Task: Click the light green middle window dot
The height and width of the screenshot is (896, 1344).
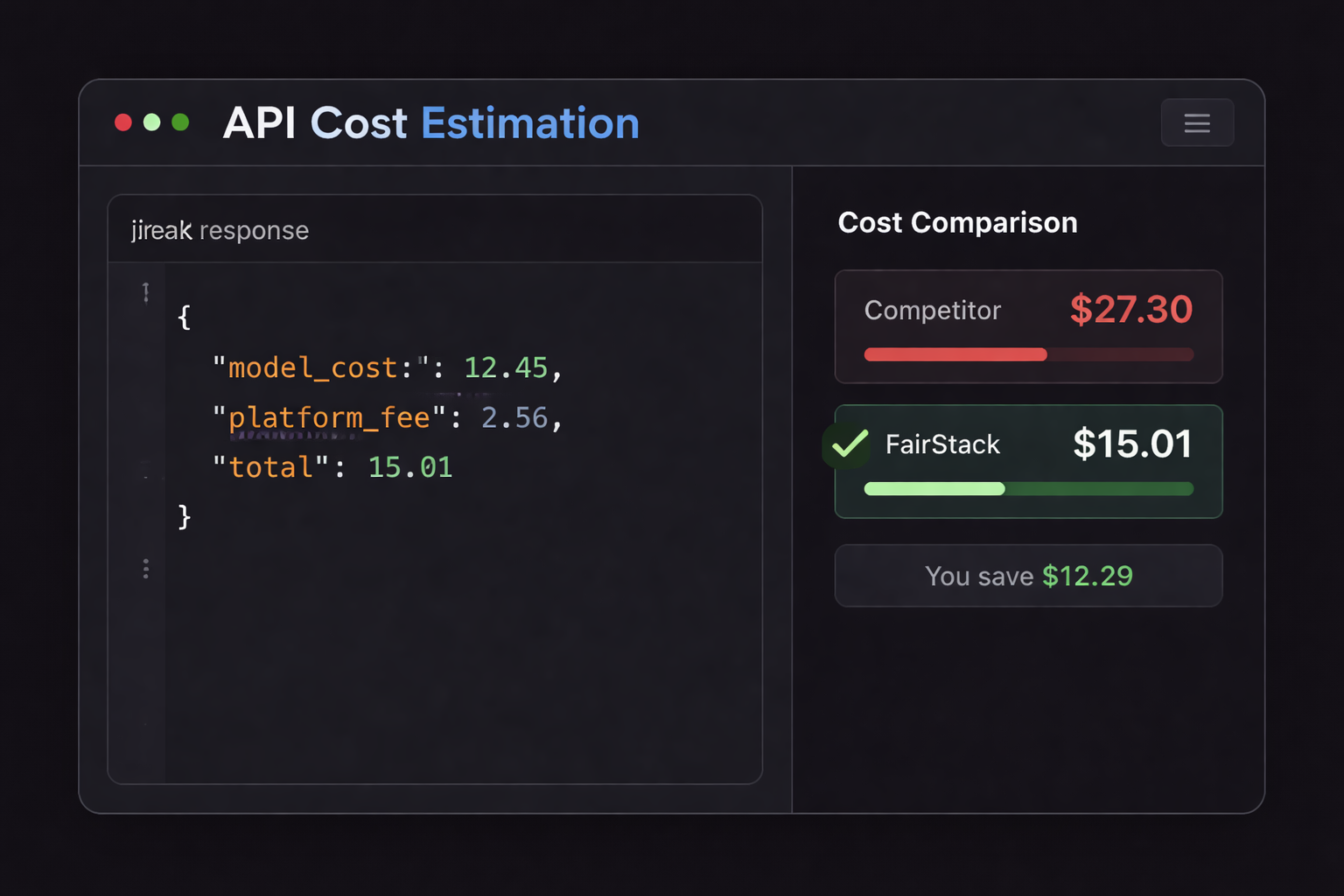Action: pos(152,122)
